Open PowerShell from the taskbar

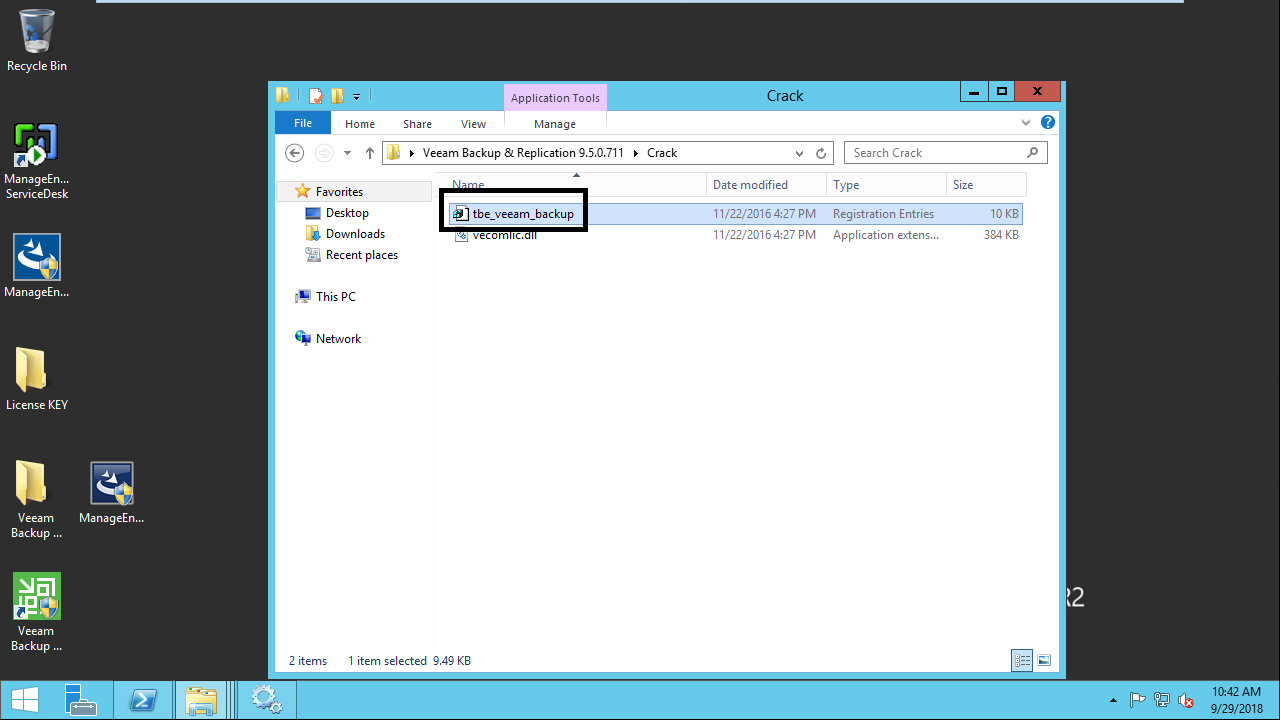pos(143,700)
